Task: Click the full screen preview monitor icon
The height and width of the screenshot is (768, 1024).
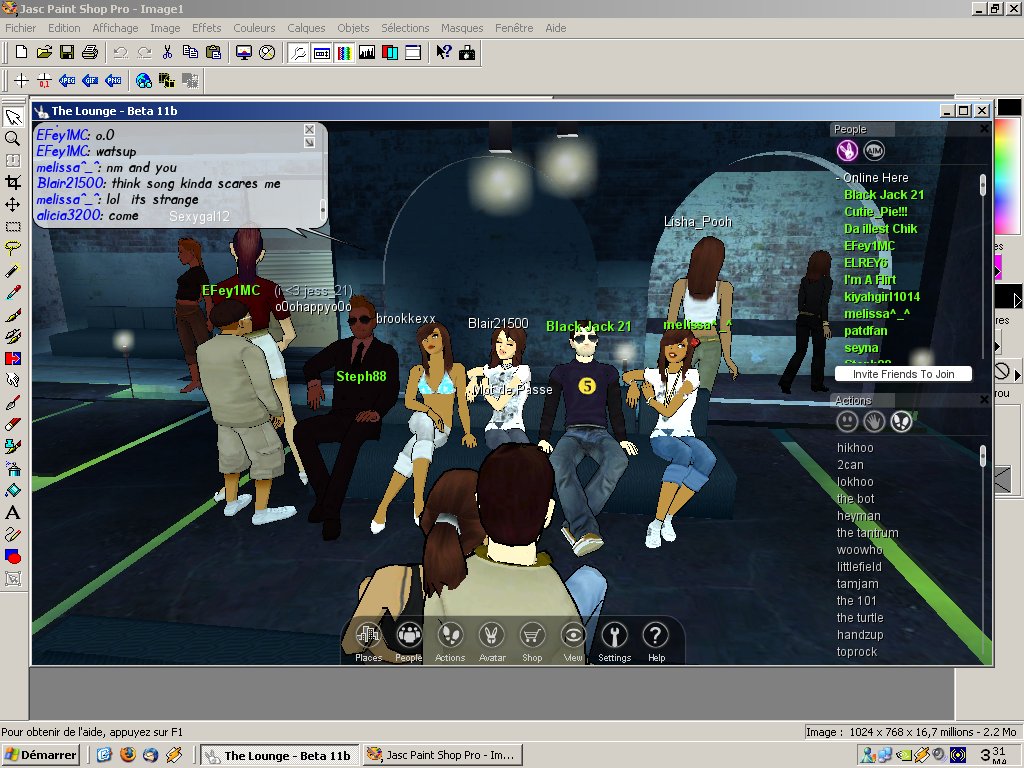Action: [244, 52]
